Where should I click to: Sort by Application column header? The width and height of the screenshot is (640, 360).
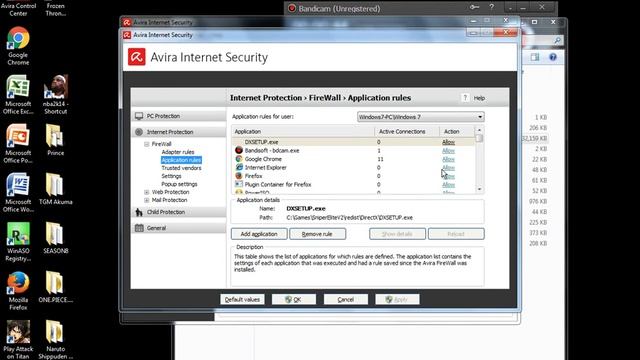click(303, 131)
